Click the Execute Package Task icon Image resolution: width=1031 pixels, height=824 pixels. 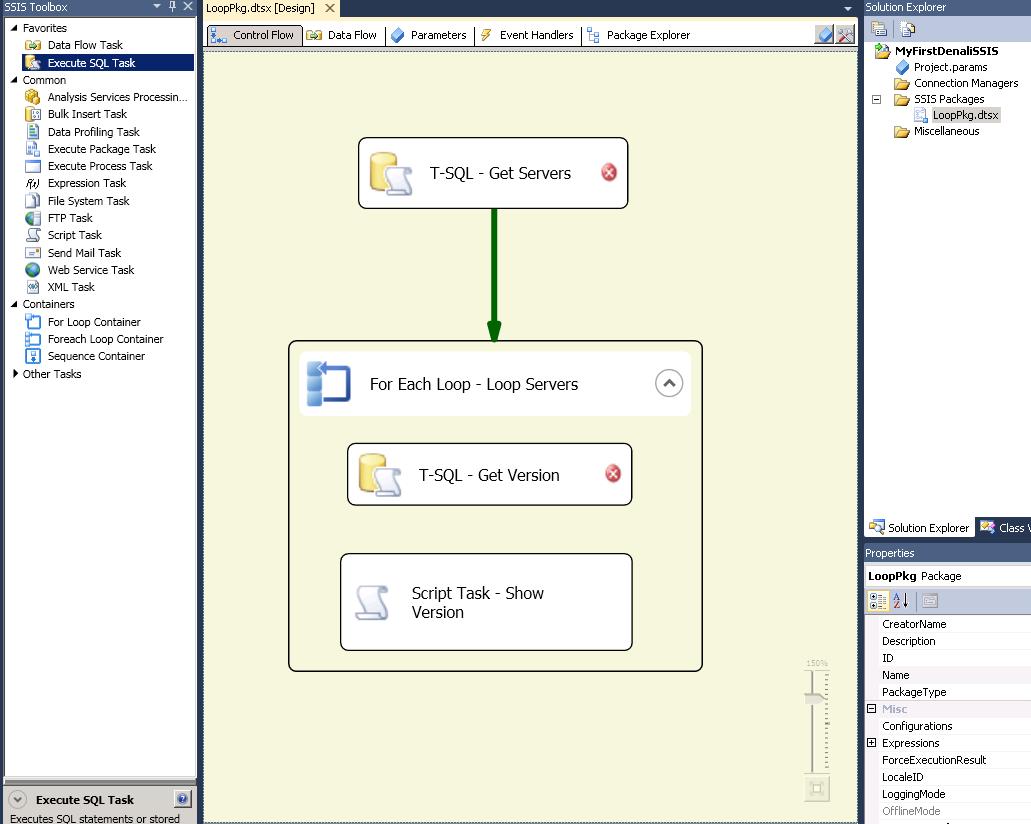pos(33,149)
